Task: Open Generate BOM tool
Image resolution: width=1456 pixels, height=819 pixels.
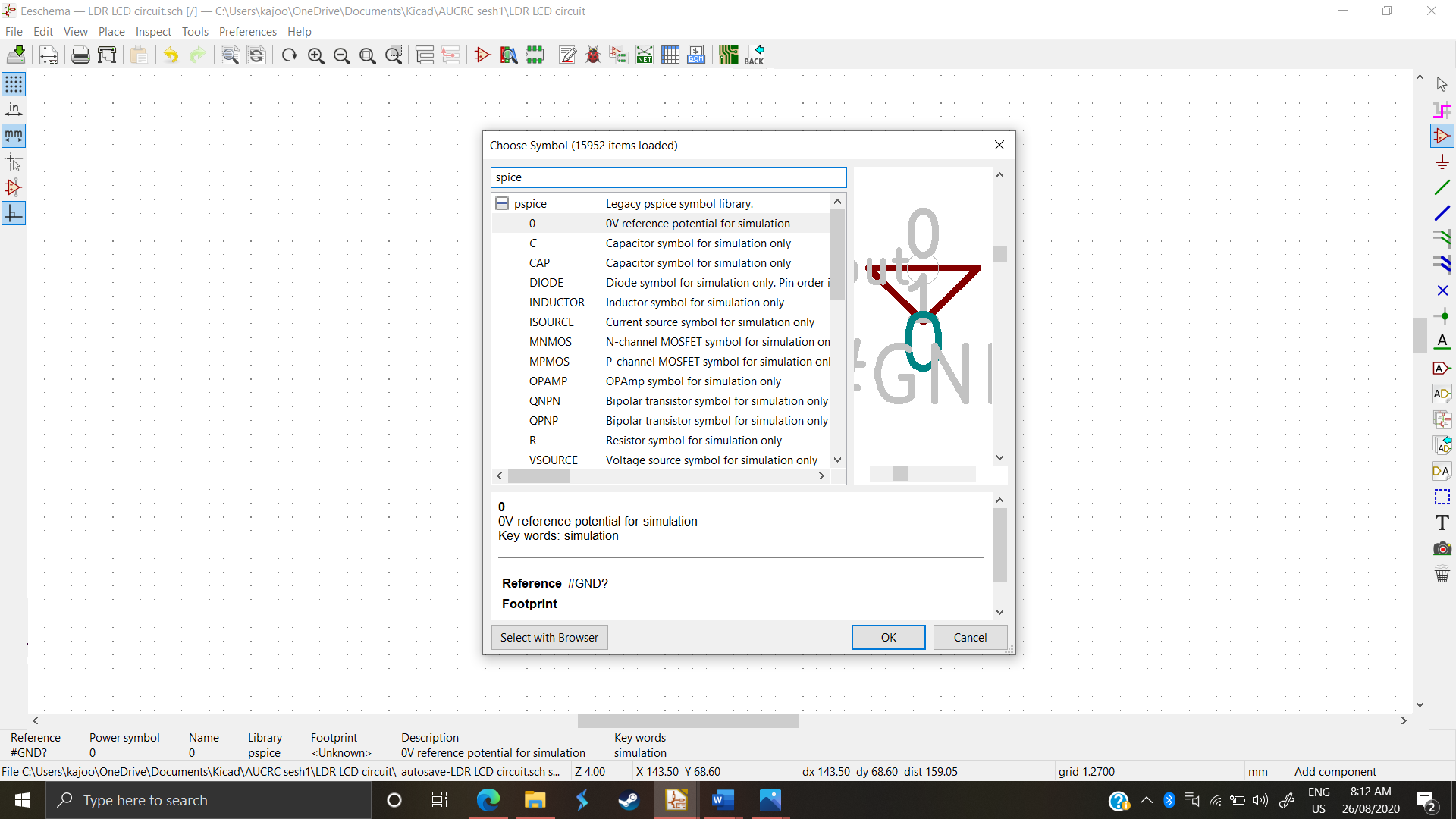Action: pyautogui.click(x=696, y=55)
